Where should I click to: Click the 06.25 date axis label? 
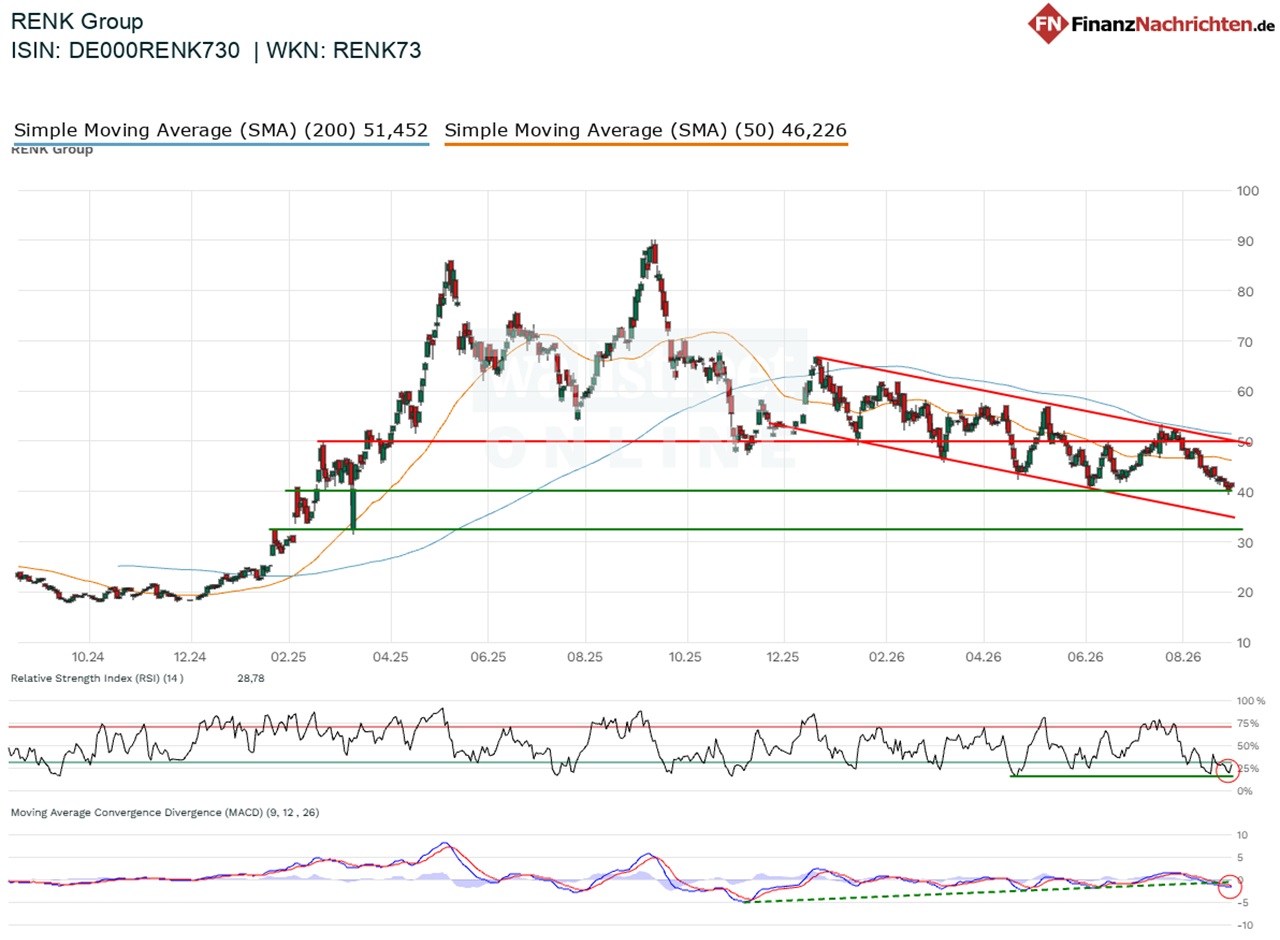click(x=486, y=657)
